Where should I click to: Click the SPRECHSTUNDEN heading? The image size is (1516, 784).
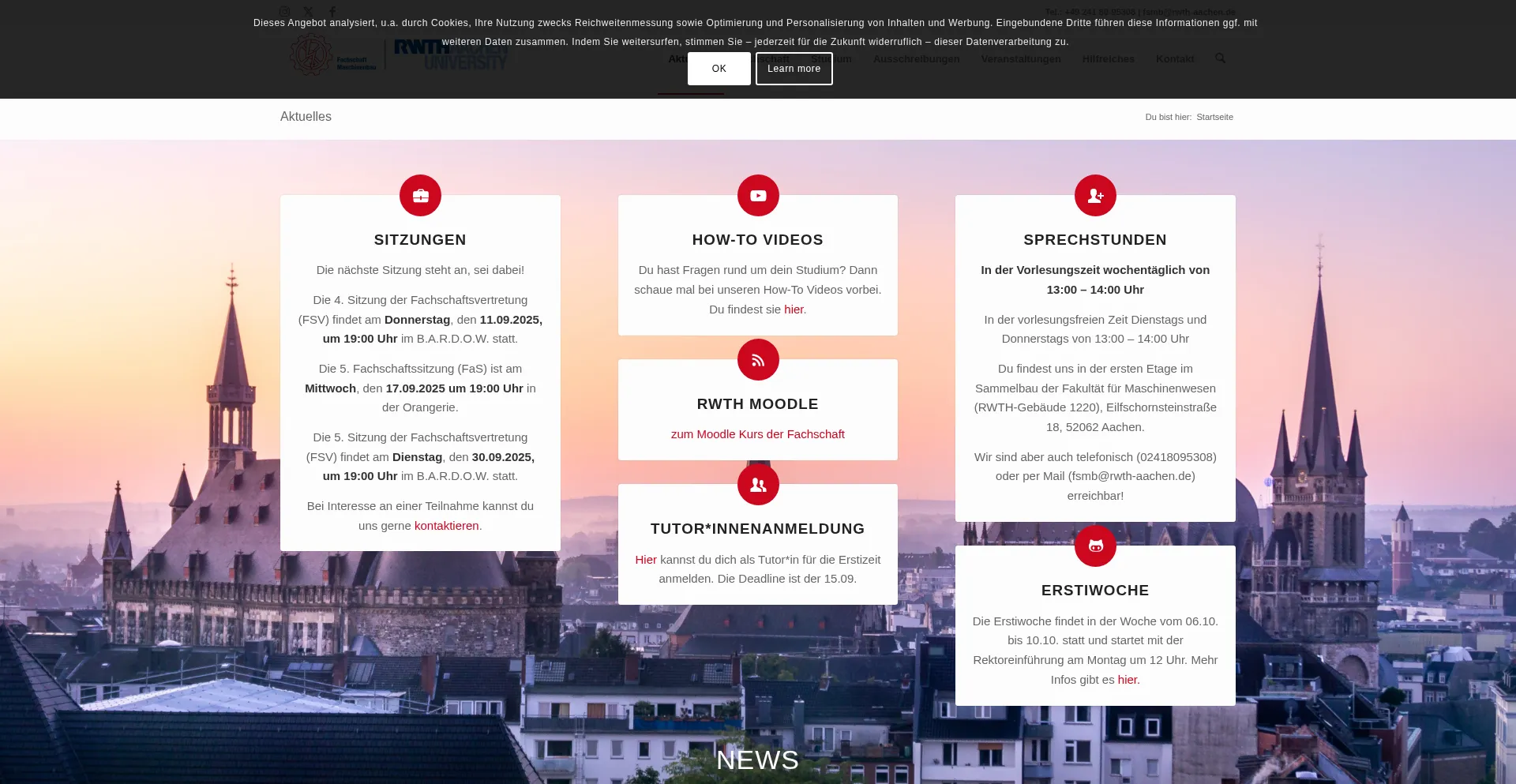1095,240
